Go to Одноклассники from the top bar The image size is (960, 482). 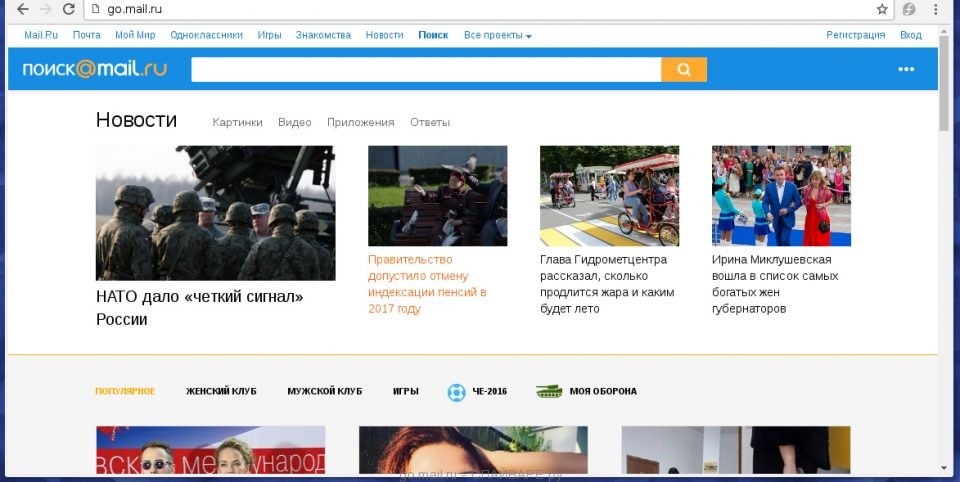tap(206, 35)
